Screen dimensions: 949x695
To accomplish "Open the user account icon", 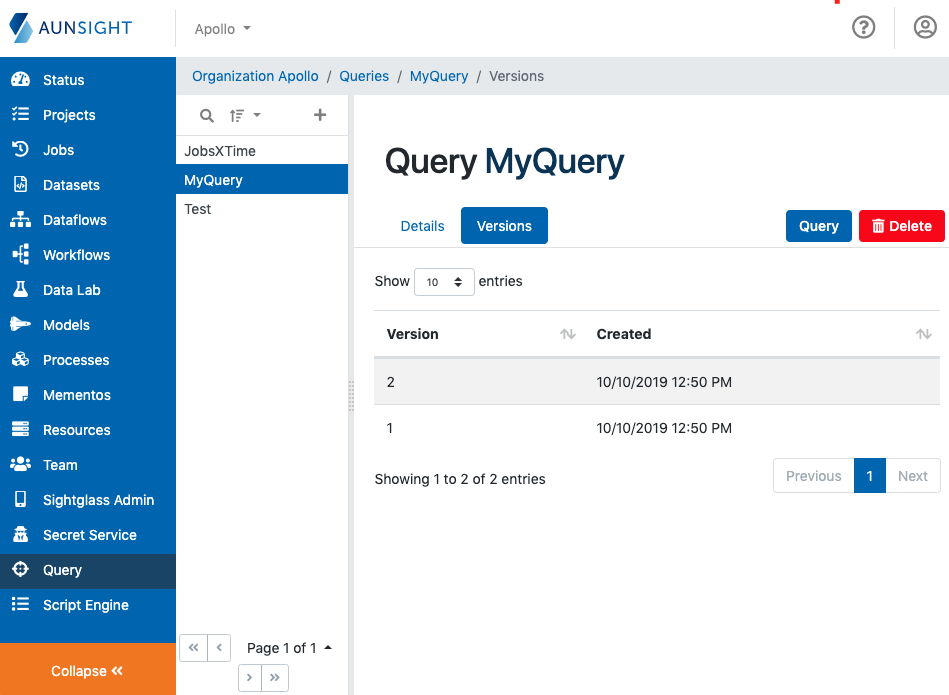I will point(924,27).
